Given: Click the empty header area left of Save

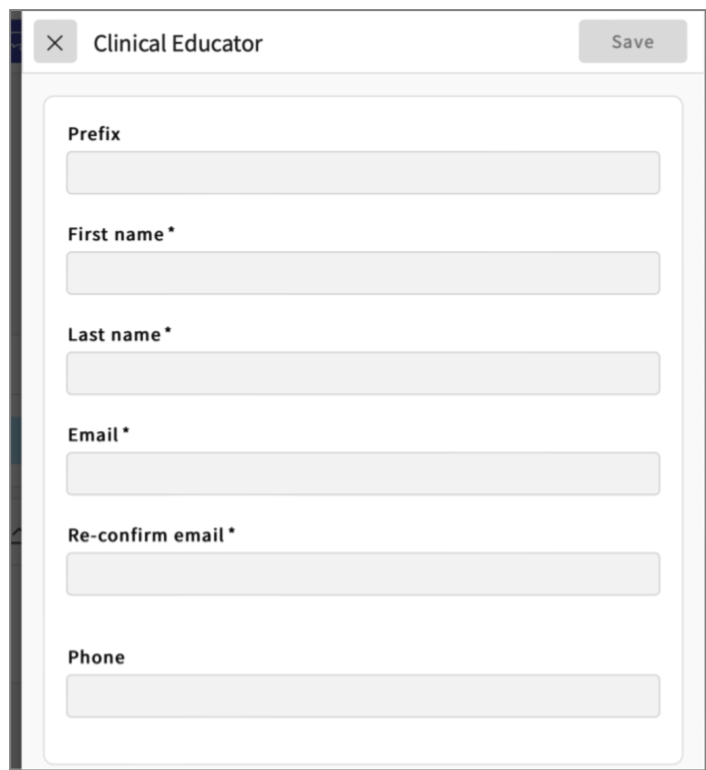Looking at the screenshot, I should pyautogui.click(x=420, y=42).
